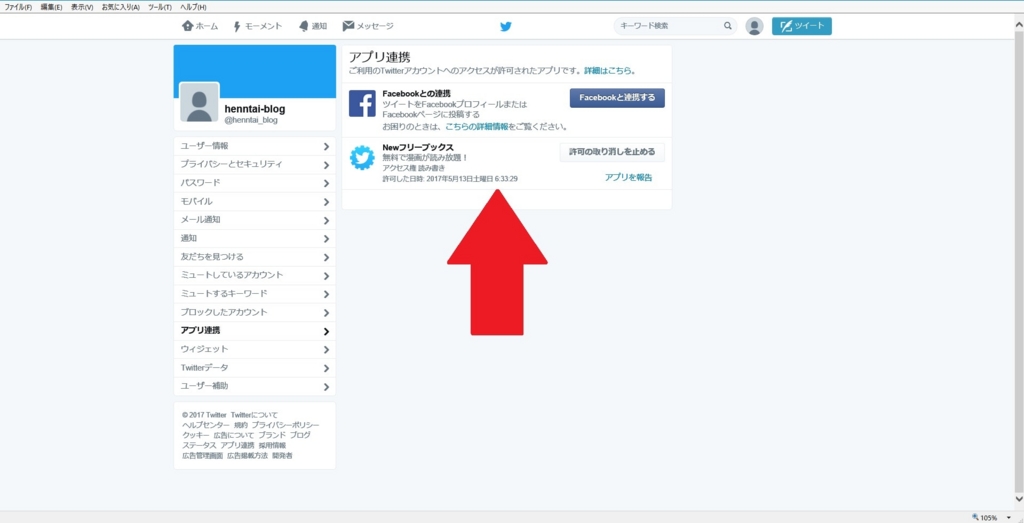This screenshot has height=523, width=1024.
Task: Open Twitterデータ settings section
Action: click(x=255, y=368)
